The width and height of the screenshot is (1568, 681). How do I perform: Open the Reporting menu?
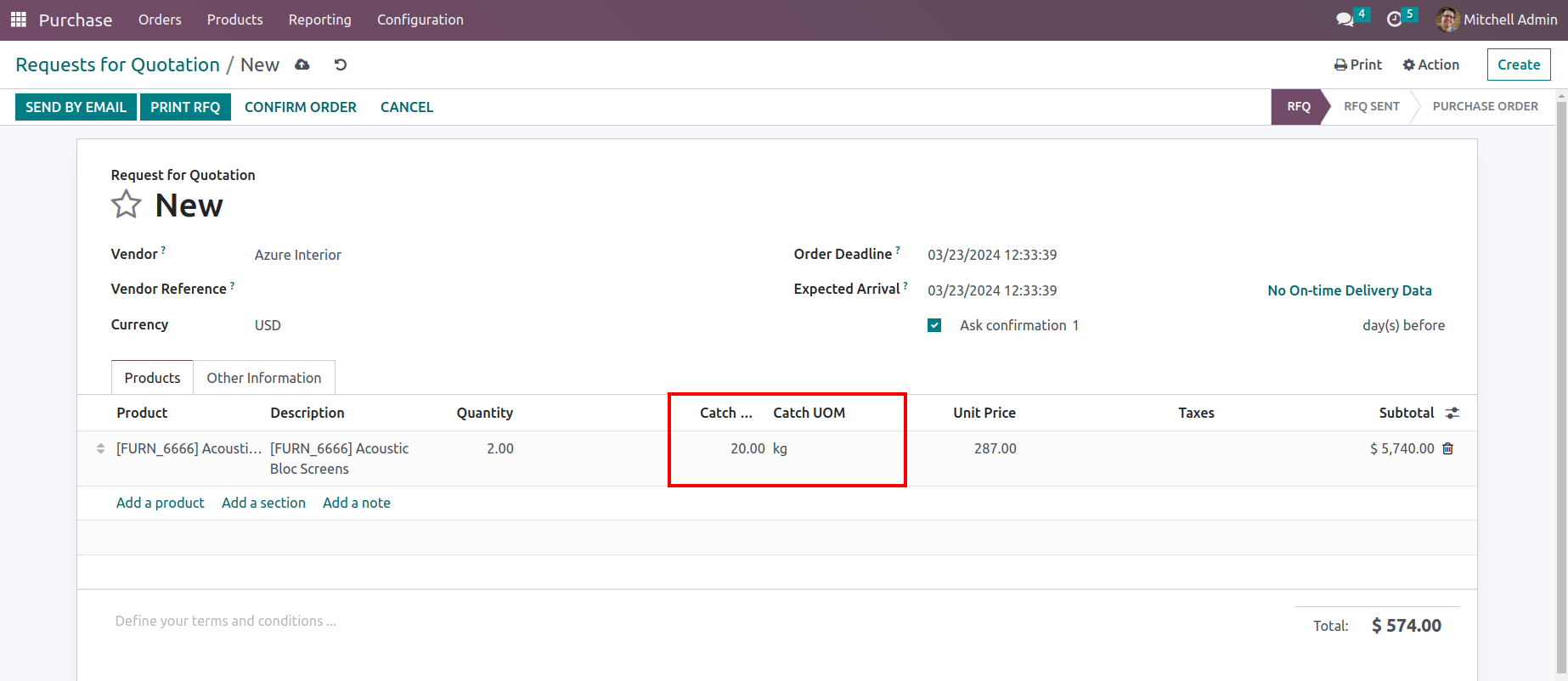coord(319,20)
